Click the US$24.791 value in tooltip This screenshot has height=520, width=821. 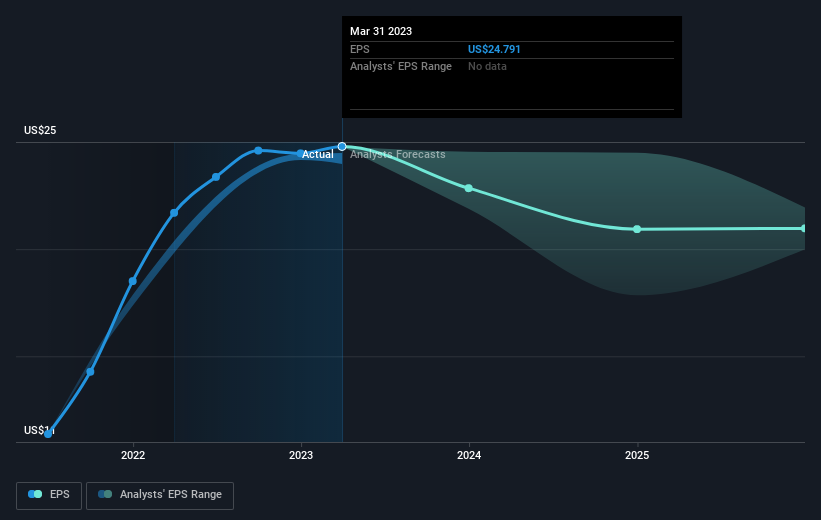click(x=494, y=49)
